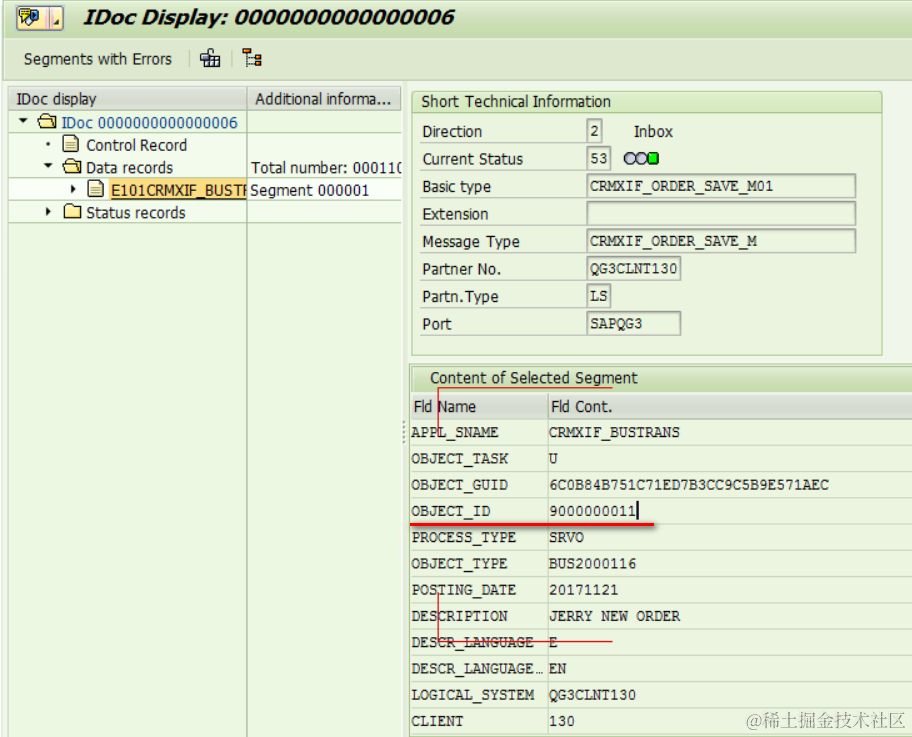This screenshot has height=737, width=912.
Task: Select the DESCRIPTION value JERRY NEW ORDER
Action: tap(730, 616)
